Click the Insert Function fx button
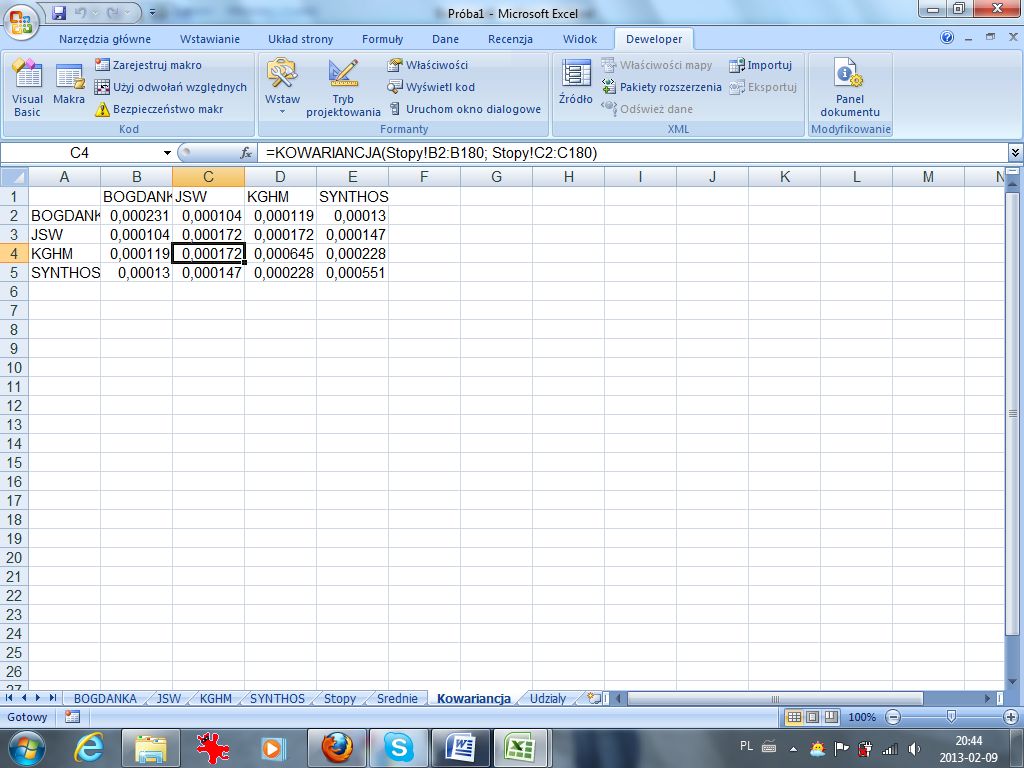 tap(246, 153)
